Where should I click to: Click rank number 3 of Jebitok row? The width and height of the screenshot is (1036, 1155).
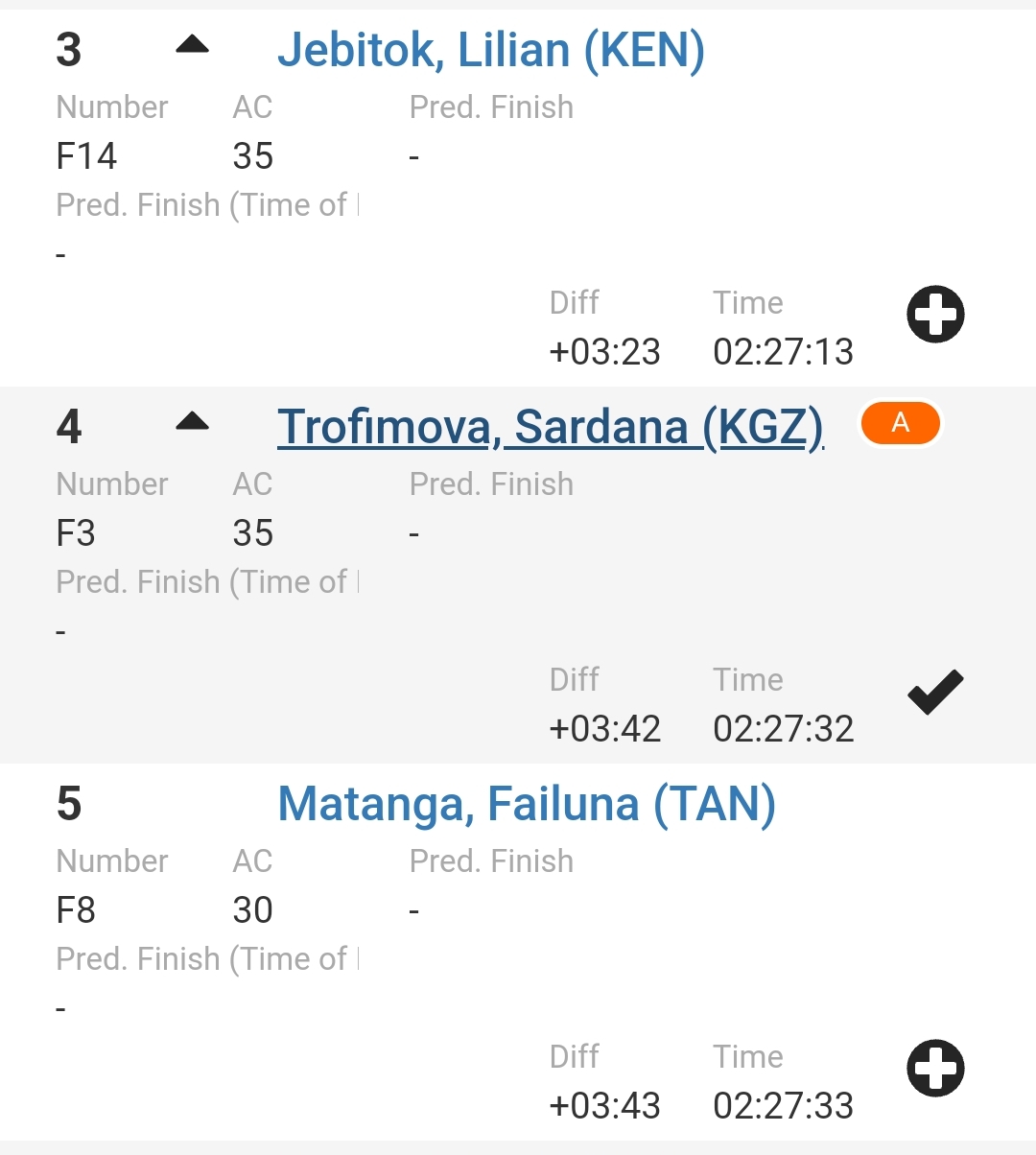(69, 50)
